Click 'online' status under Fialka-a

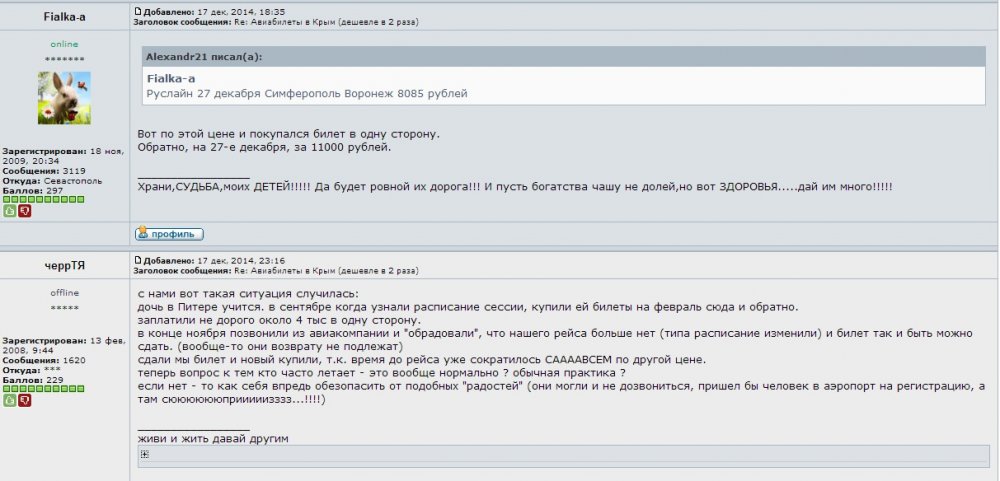pos(64,44)
